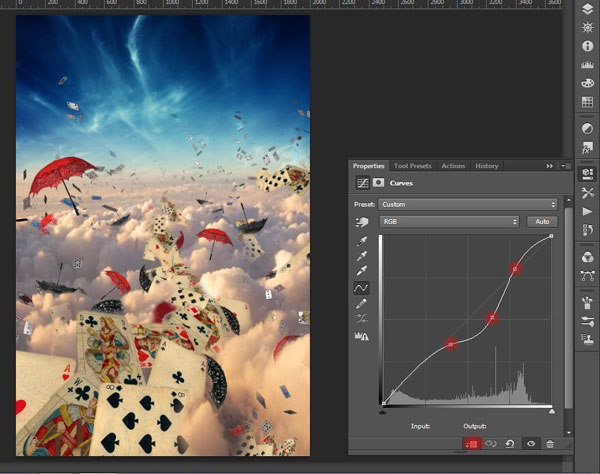Open the Styles fx panel icon

pyautogui.click(x=587, y=147)
